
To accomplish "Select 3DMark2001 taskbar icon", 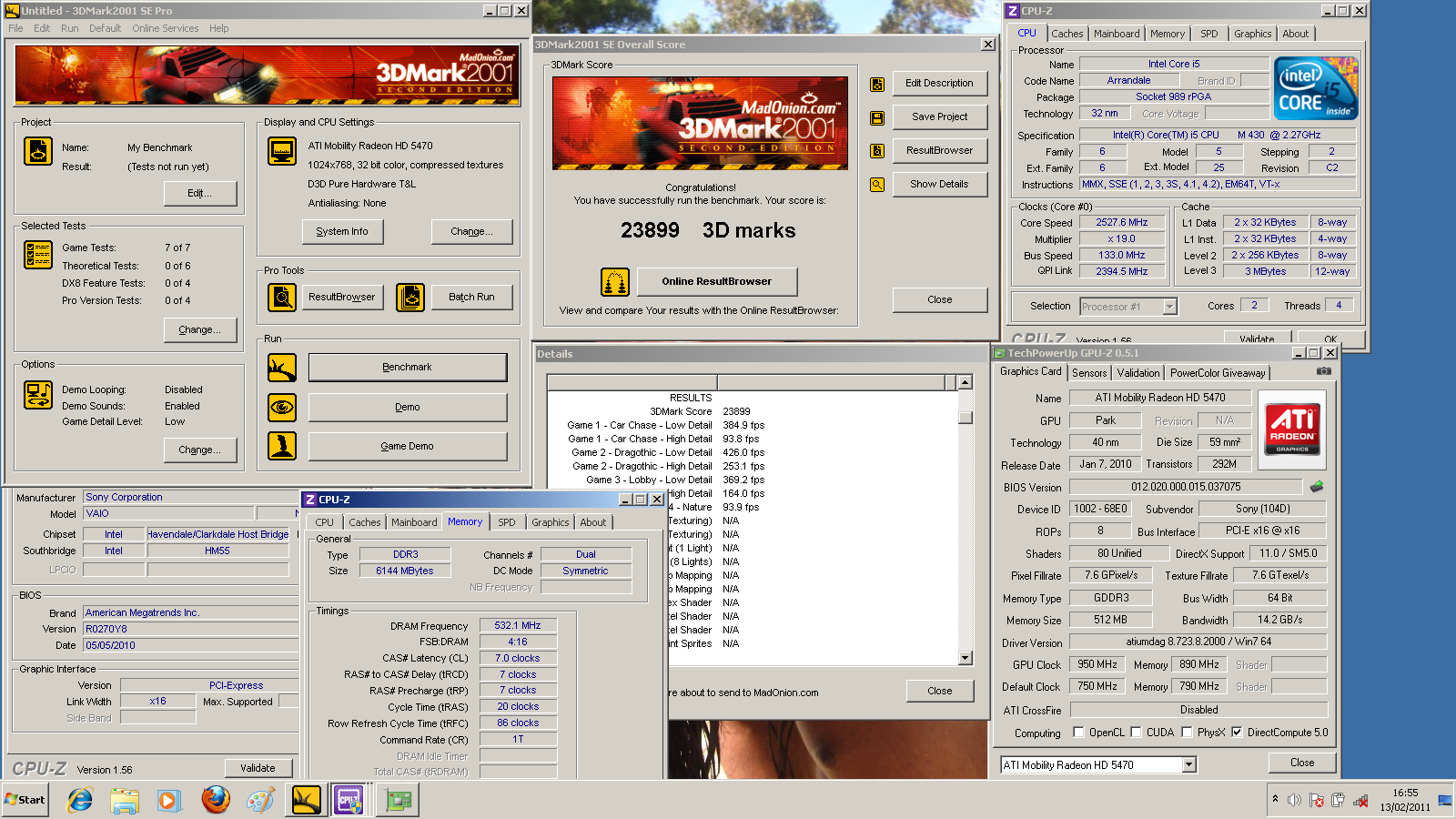I will click(x=307, y=800).
